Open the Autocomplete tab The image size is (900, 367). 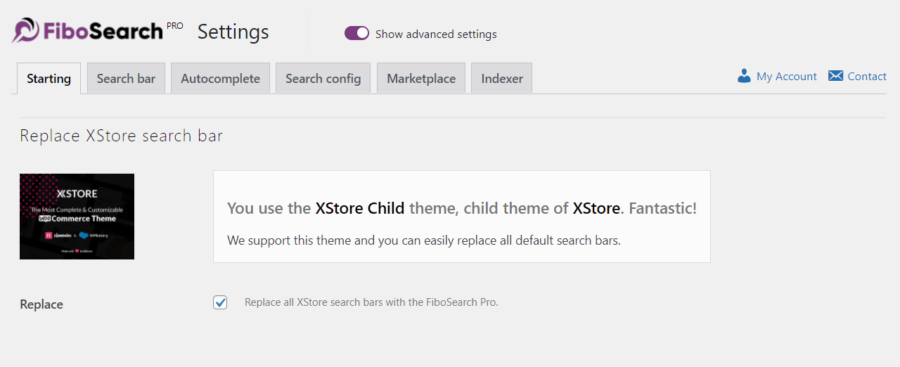[220, 79]
